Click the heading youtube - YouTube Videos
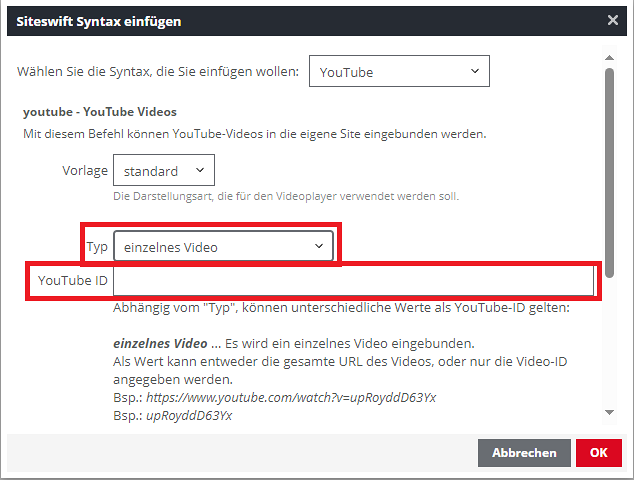 [x=99, y=112]
